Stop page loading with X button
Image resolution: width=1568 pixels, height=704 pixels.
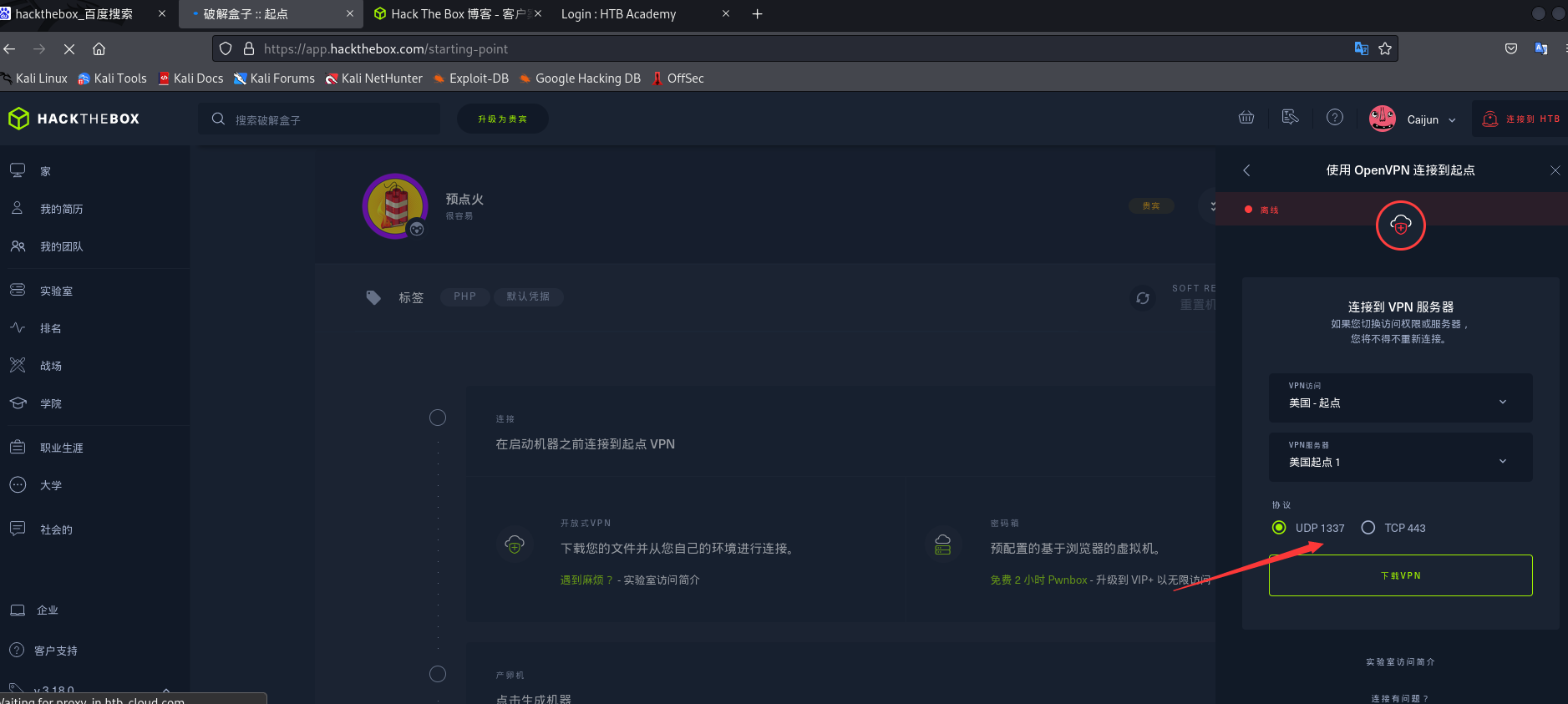69,49
